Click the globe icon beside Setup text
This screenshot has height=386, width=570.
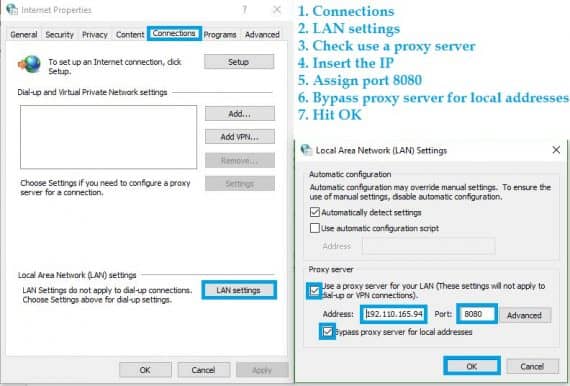coord(29,64)
